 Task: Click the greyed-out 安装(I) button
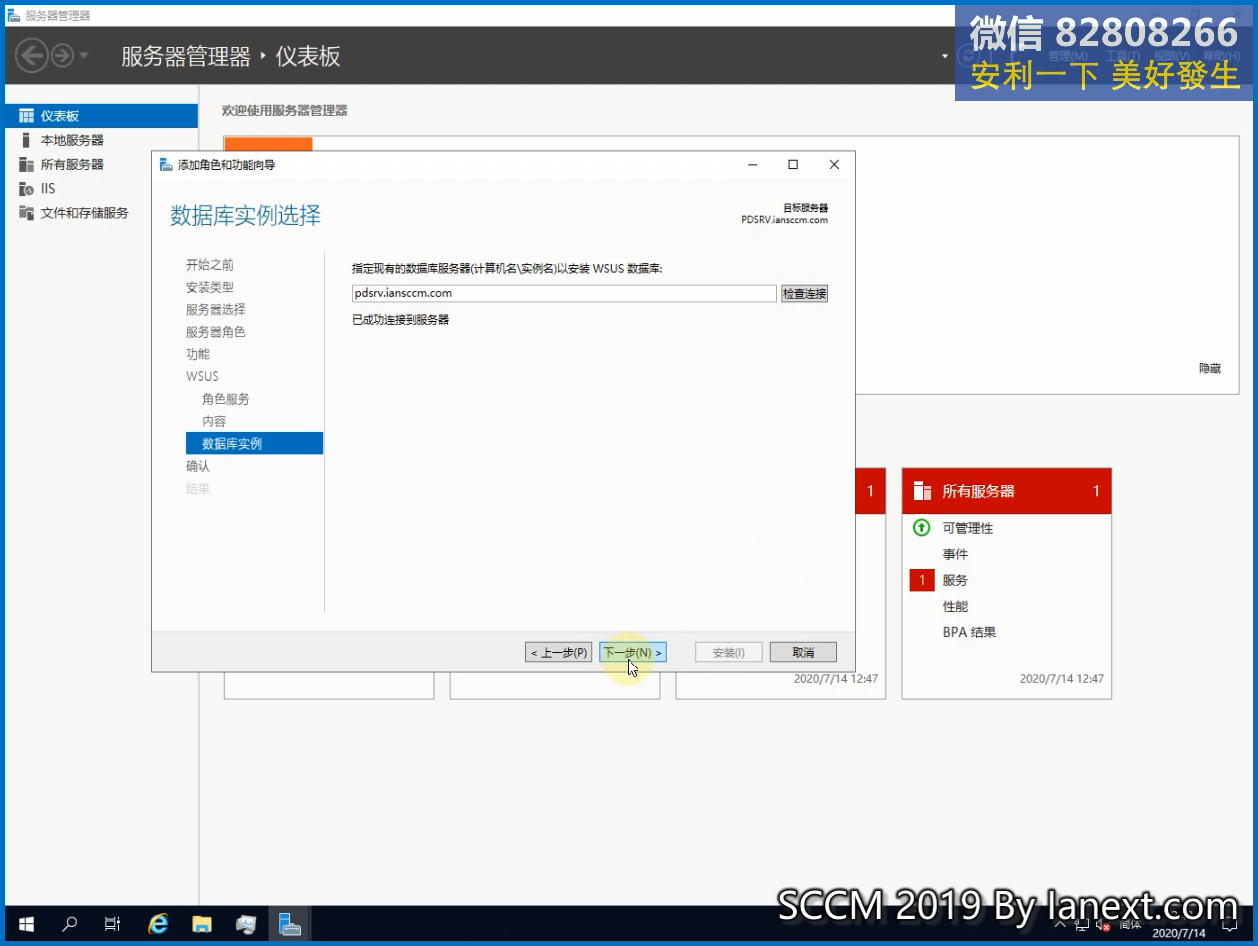coord(728,652)
